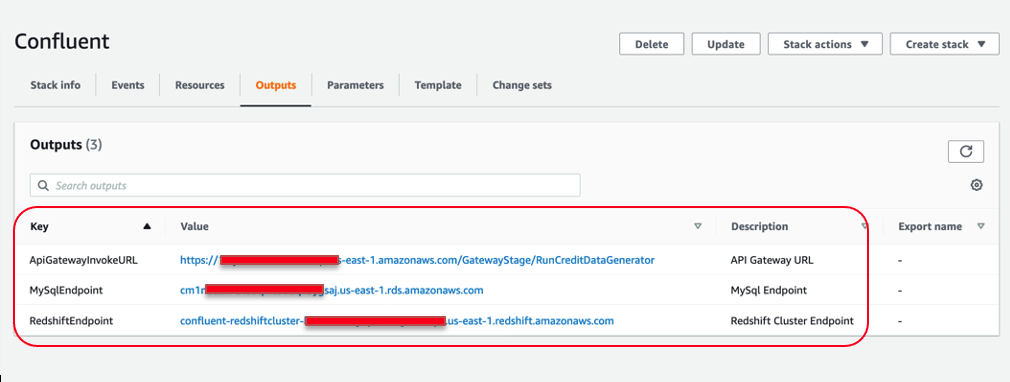Image resolution: width=1010 pixels, height=382 pixels.
Task: Open the MySql endpoint rds link
Action: (332, 291)
